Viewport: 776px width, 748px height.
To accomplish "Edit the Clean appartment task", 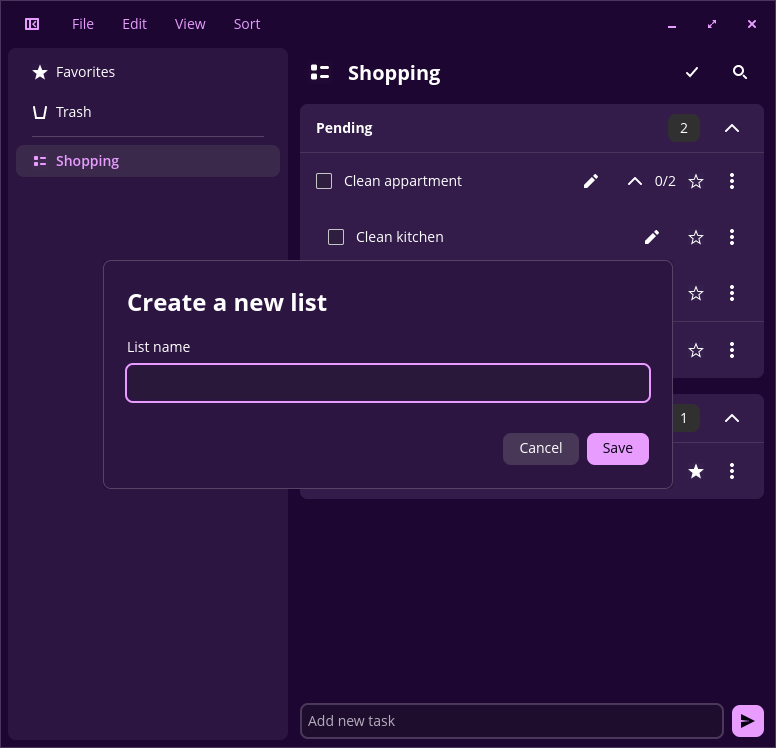I will click(x=591, y=181).
